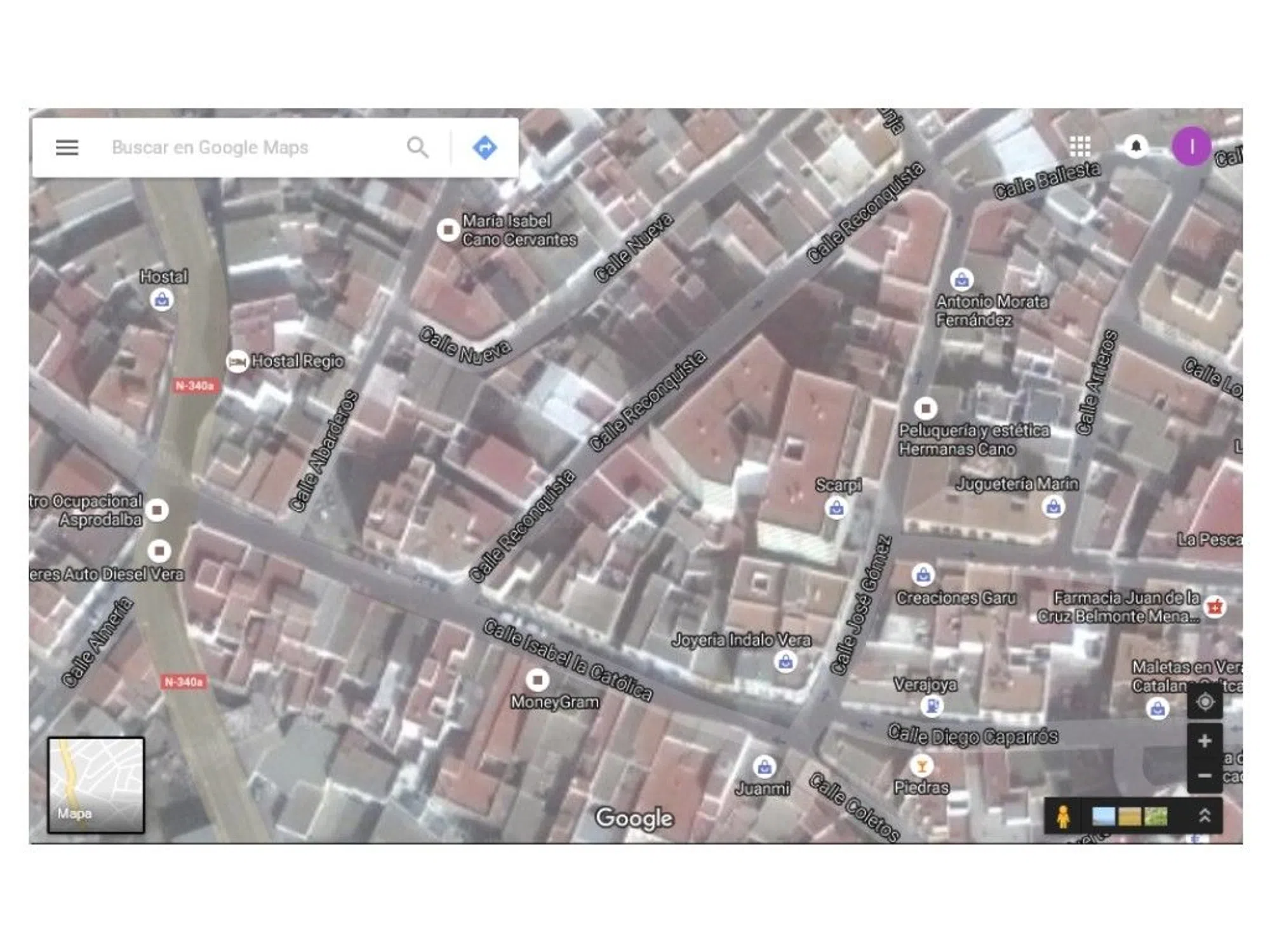Select the Hostal Regio hotel marker

coord(237,362)
